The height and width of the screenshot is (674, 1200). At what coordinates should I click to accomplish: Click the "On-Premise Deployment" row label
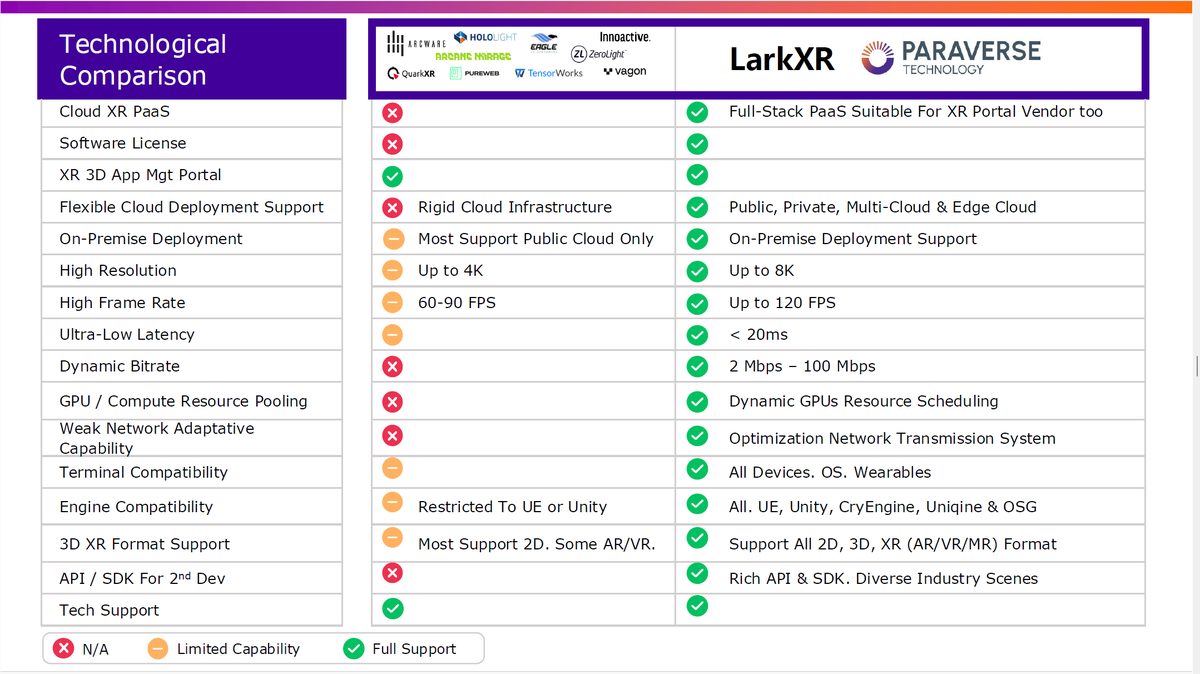151,239
